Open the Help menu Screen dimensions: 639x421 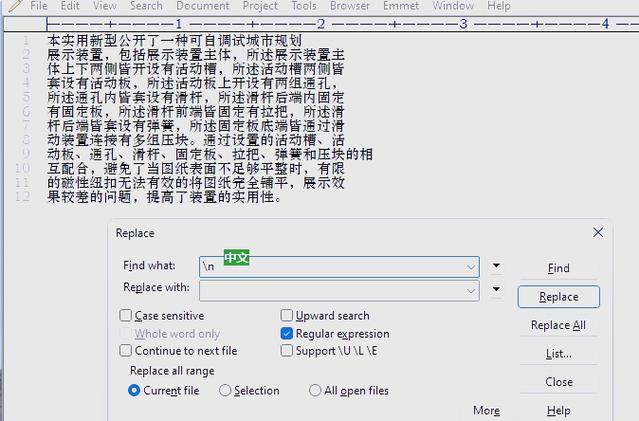coord(499,6)
